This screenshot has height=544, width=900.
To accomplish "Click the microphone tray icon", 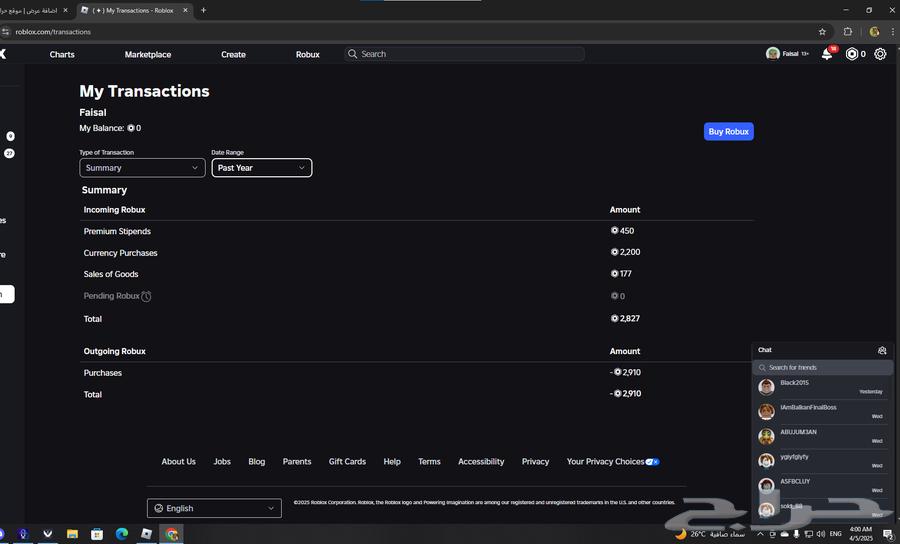I will (x=796, y=534).
